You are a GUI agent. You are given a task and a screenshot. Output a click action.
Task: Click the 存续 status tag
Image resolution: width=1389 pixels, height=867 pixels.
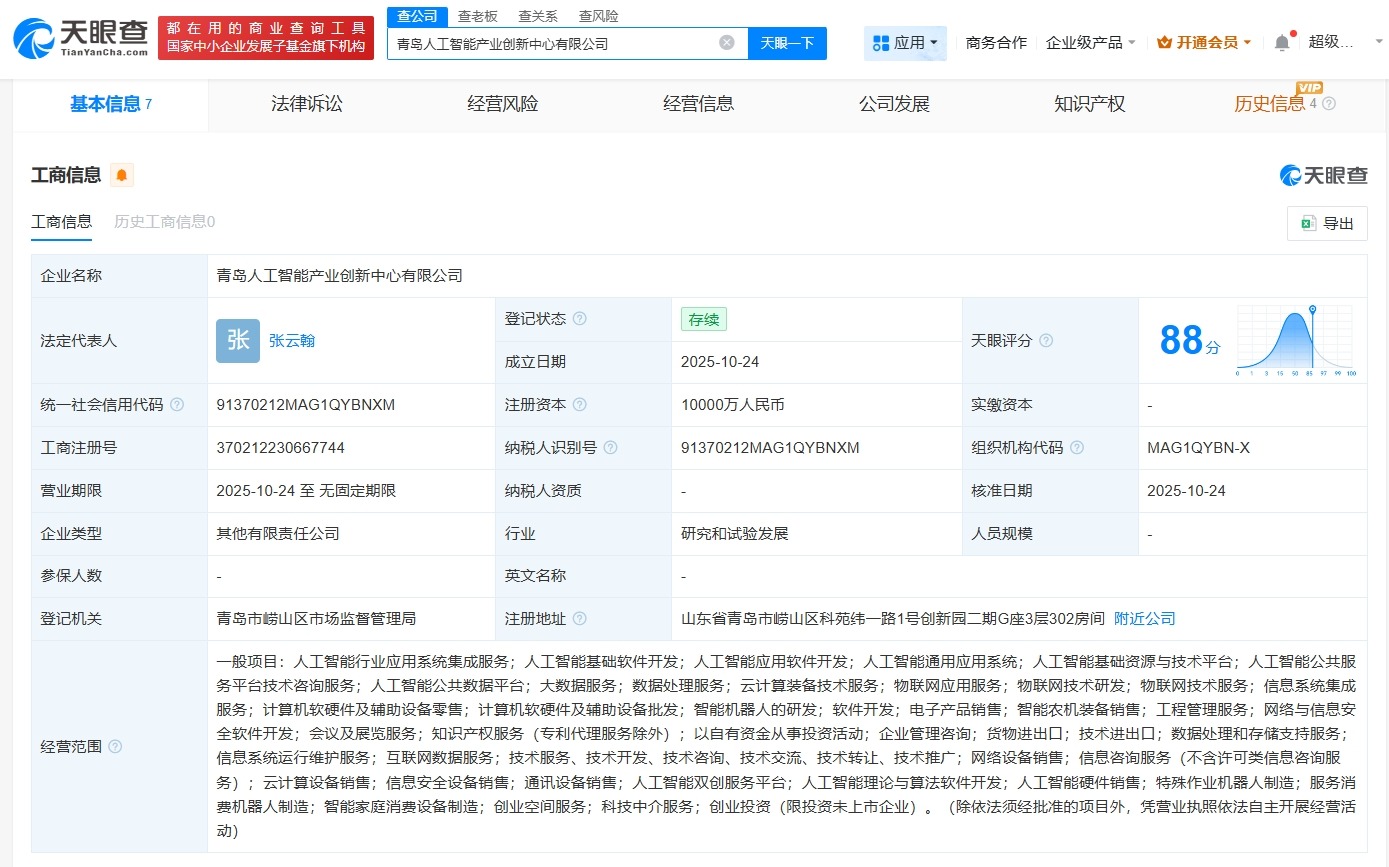(x=703, y=318)
